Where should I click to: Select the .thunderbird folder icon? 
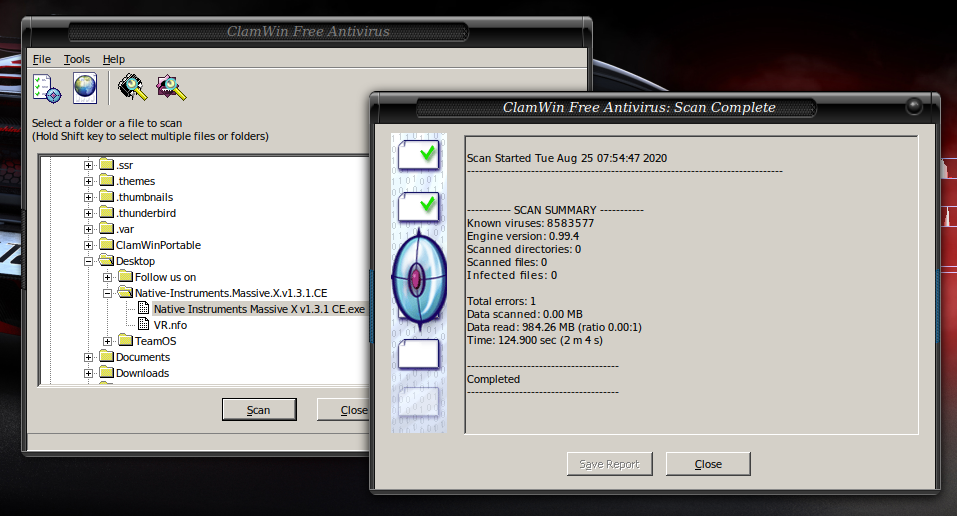pos(107,212)
